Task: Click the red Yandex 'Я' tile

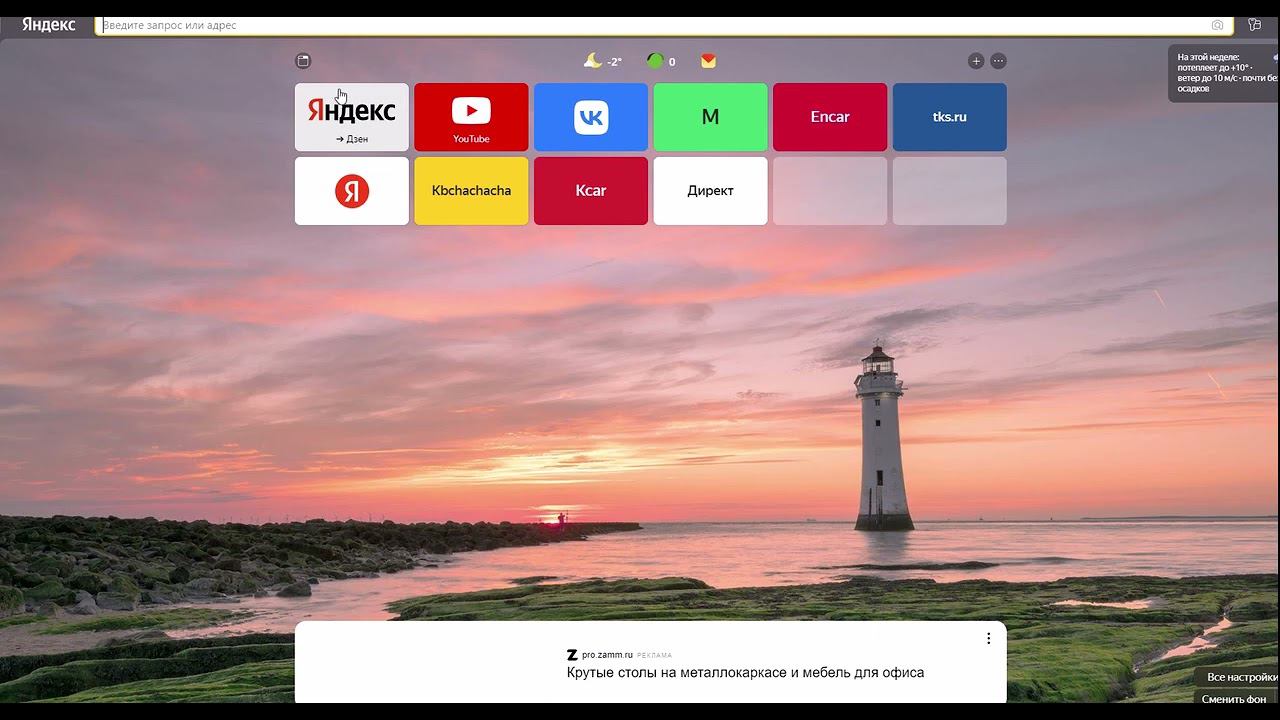Action: [x=351, y=191]
